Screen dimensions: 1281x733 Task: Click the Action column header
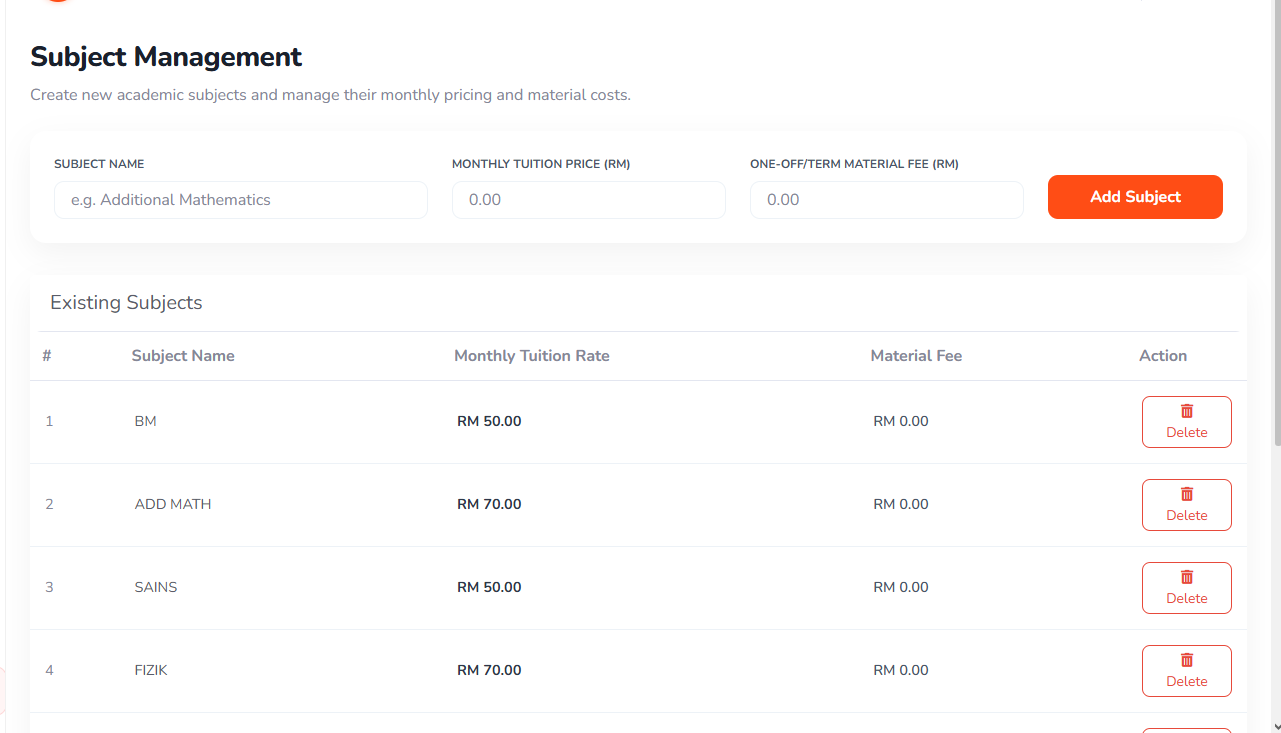(1163, 356)
